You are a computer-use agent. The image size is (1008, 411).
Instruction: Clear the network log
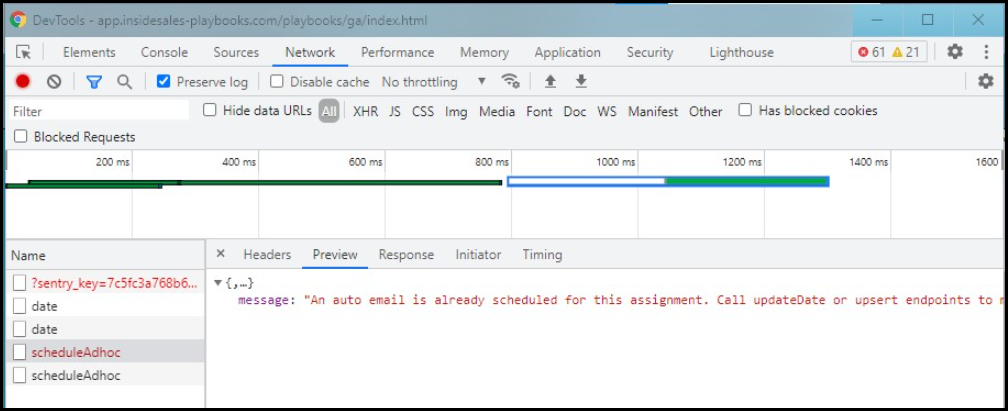(54, 82)
